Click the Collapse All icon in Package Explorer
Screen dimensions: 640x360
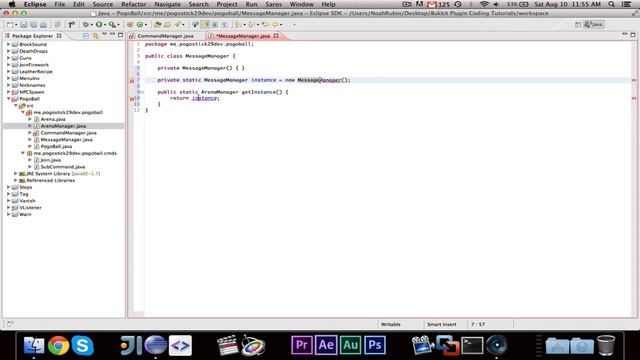click(86, 36)
